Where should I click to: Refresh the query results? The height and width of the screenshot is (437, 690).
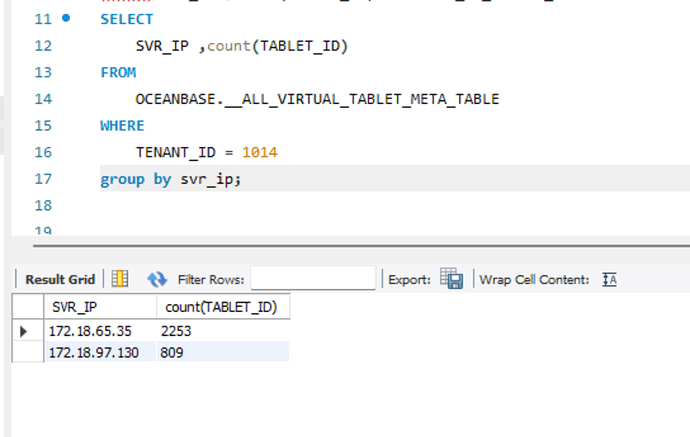tap(157, 279)
